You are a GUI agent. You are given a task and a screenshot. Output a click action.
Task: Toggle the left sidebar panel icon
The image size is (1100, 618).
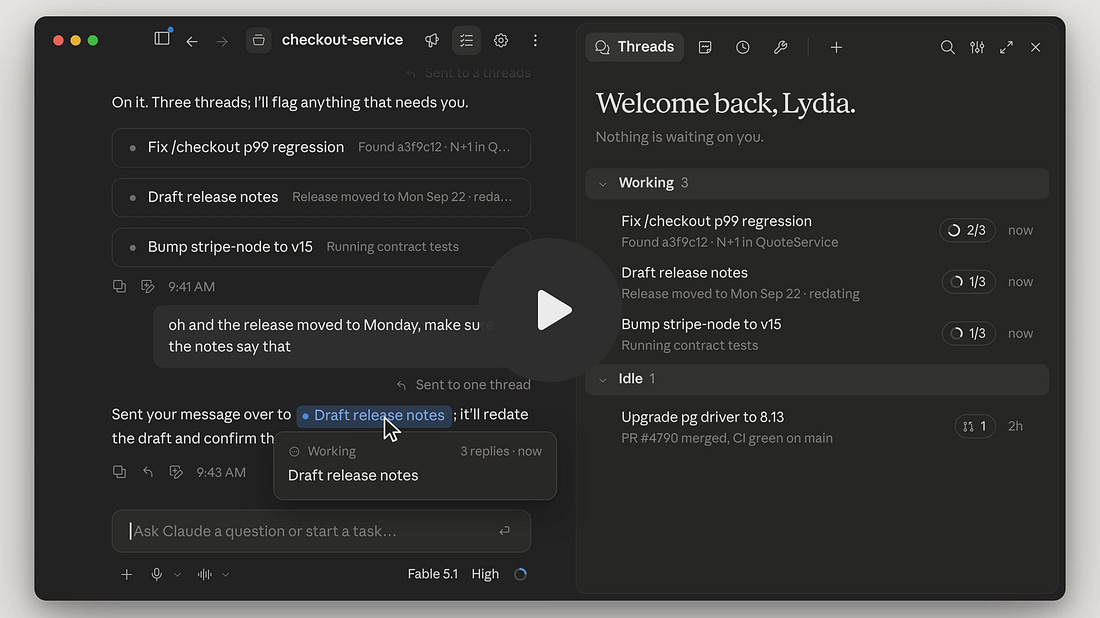pos(162,39)
